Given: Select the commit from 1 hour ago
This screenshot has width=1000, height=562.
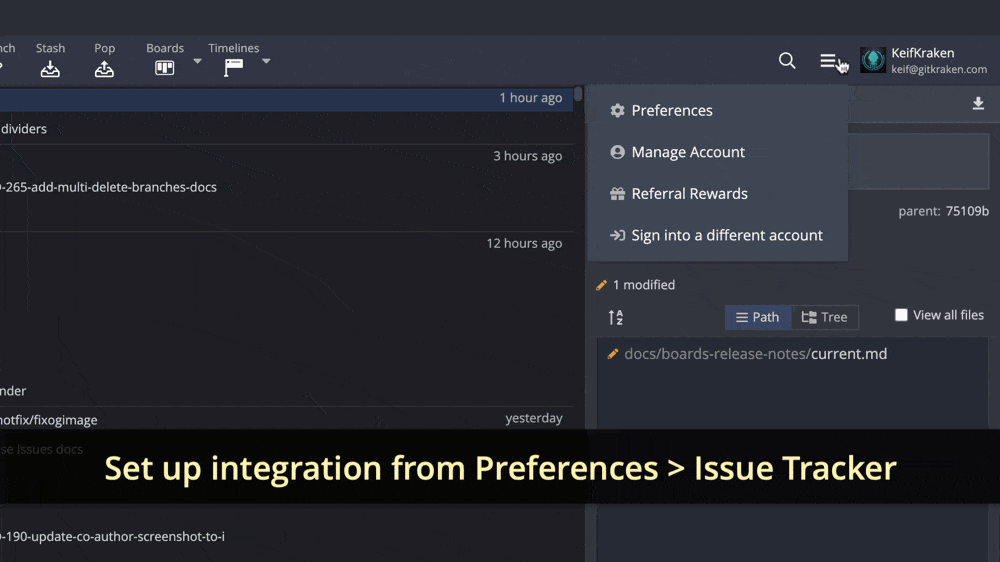Looking at the screenshot, I should (286, 100).
